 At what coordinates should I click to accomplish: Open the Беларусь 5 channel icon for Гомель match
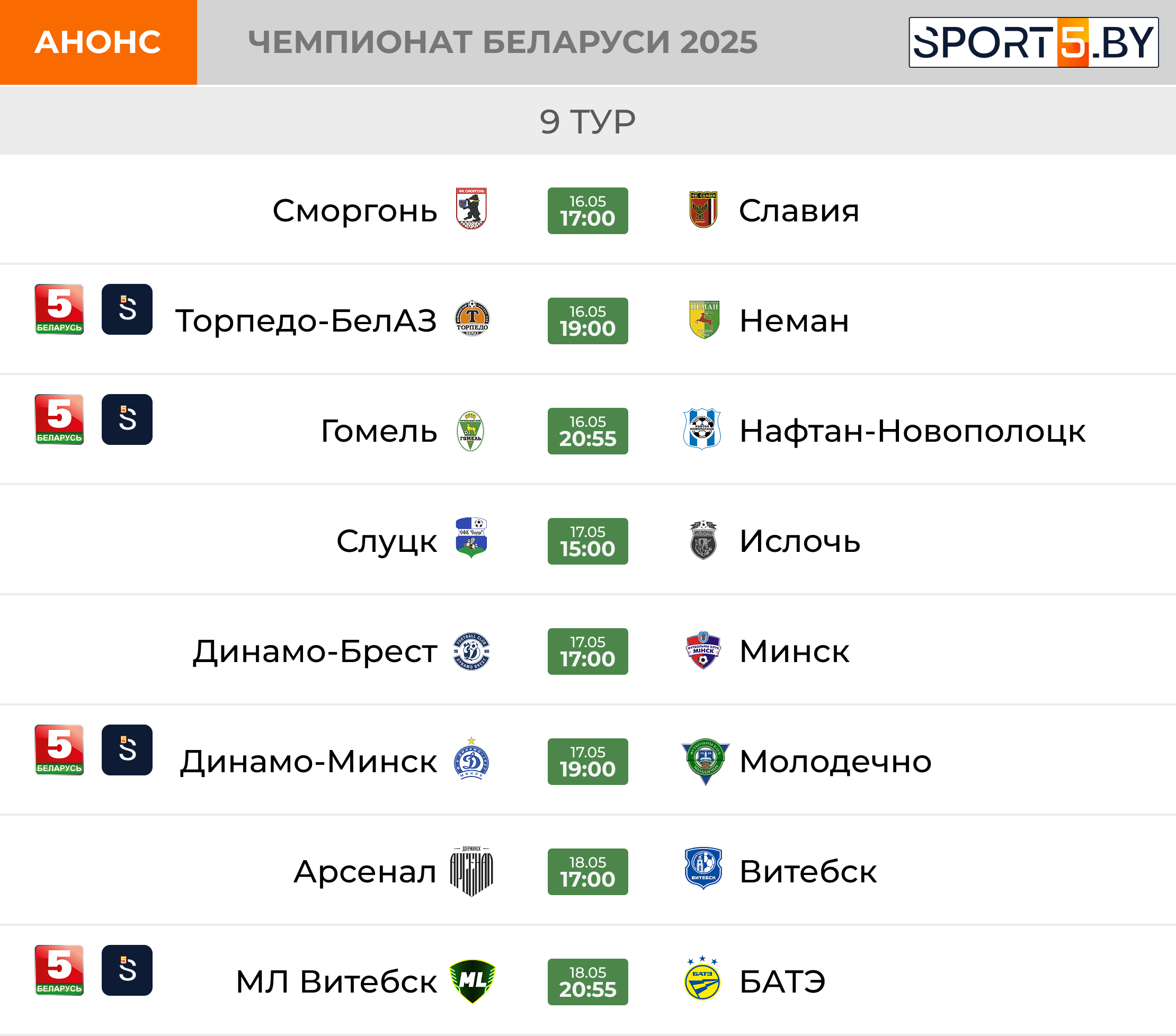pos(59,419)
